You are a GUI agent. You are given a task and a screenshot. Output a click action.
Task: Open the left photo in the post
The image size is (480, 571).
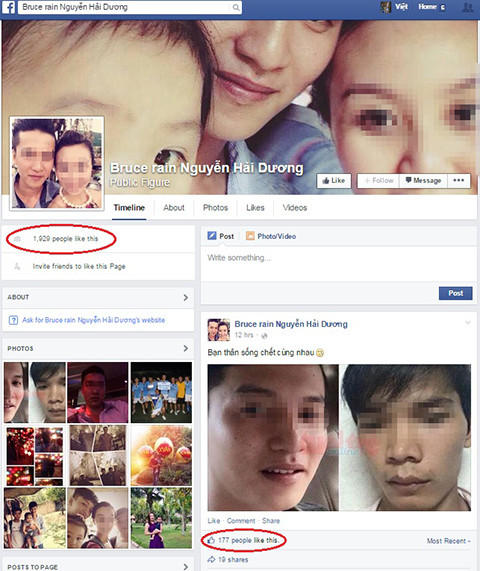click(x=273, y=437)
